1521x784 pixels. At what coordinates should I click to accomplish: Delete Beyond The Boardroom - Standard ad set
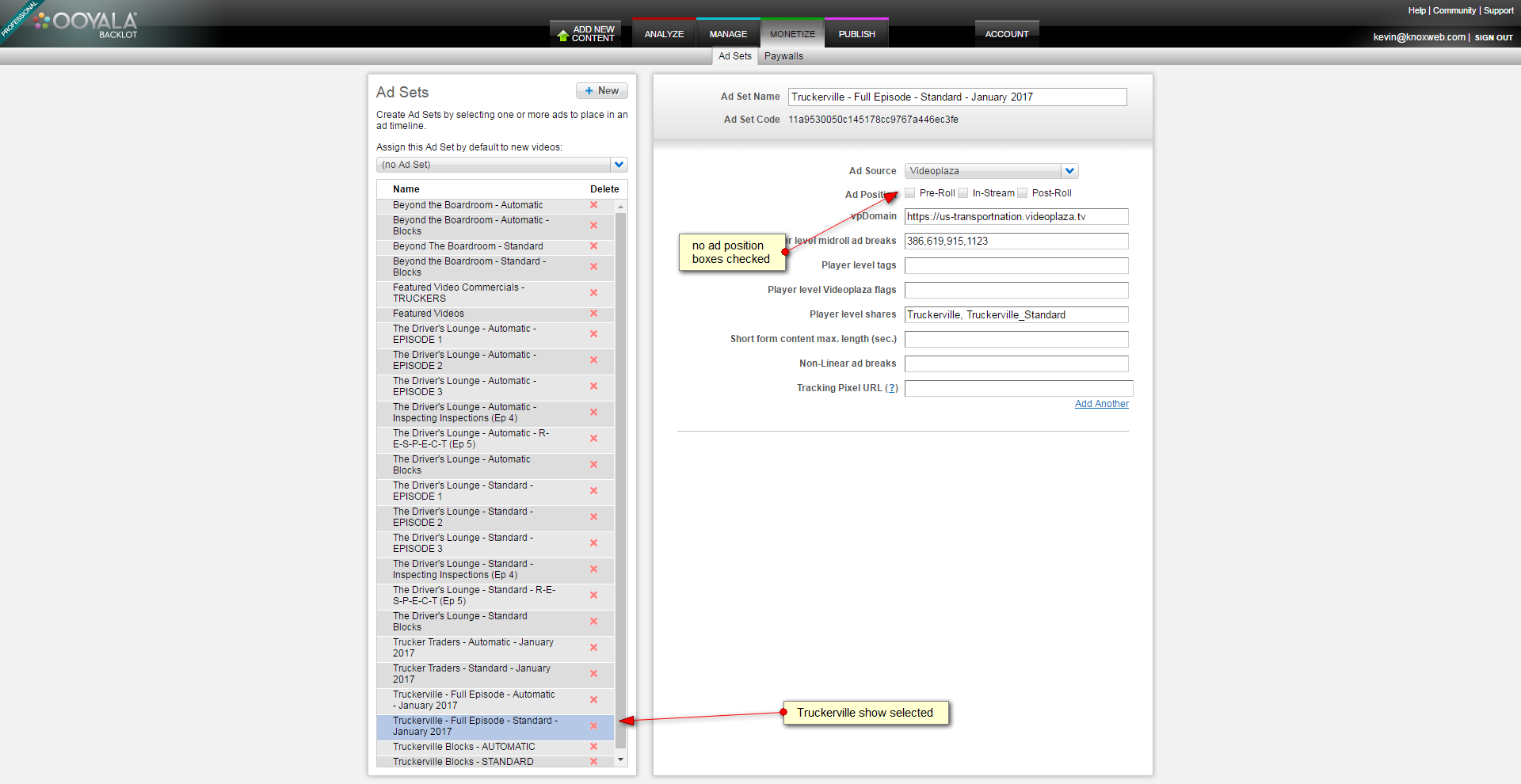[x=593, y=246]
